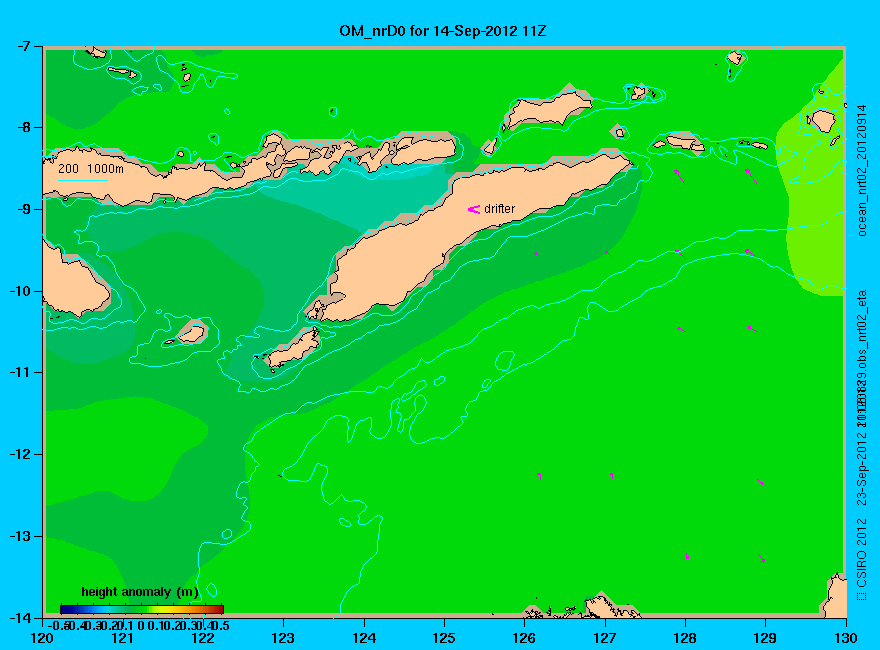Click the '123' longitude tick label
This screenshot has height=650, width=880.
pos(283,638)
